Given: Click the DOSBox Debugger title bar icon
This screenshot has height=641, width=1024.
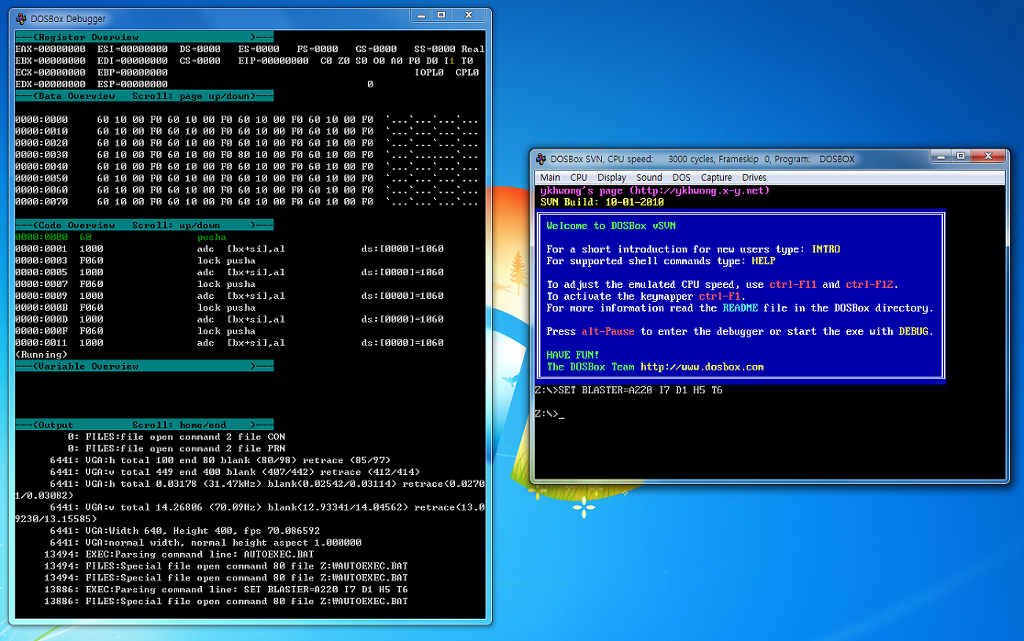Looking at the screenshot, I should point(25,18).
